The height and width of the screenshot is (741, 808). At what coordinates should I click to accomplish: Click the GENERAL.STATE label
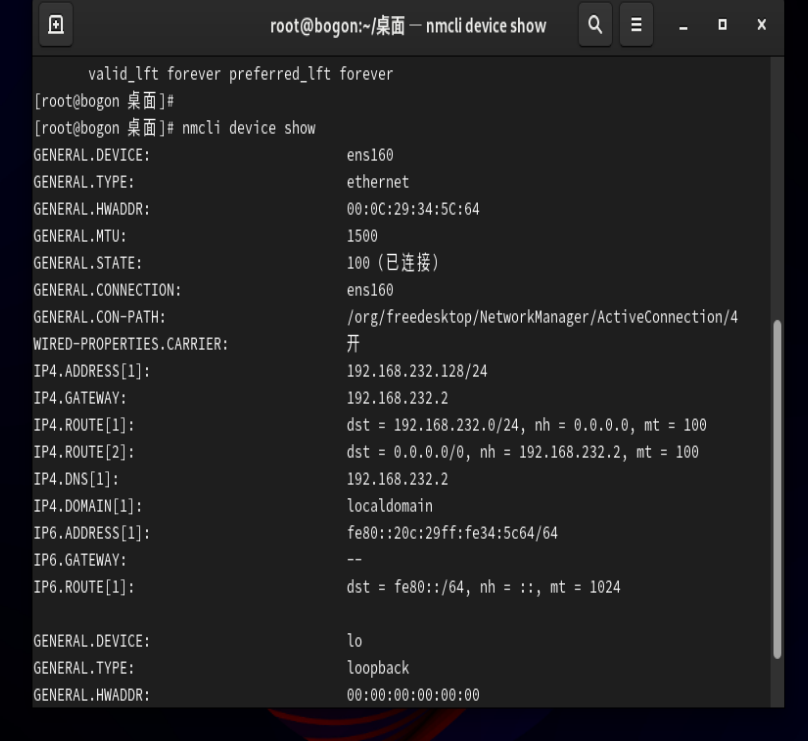(88, 263)
